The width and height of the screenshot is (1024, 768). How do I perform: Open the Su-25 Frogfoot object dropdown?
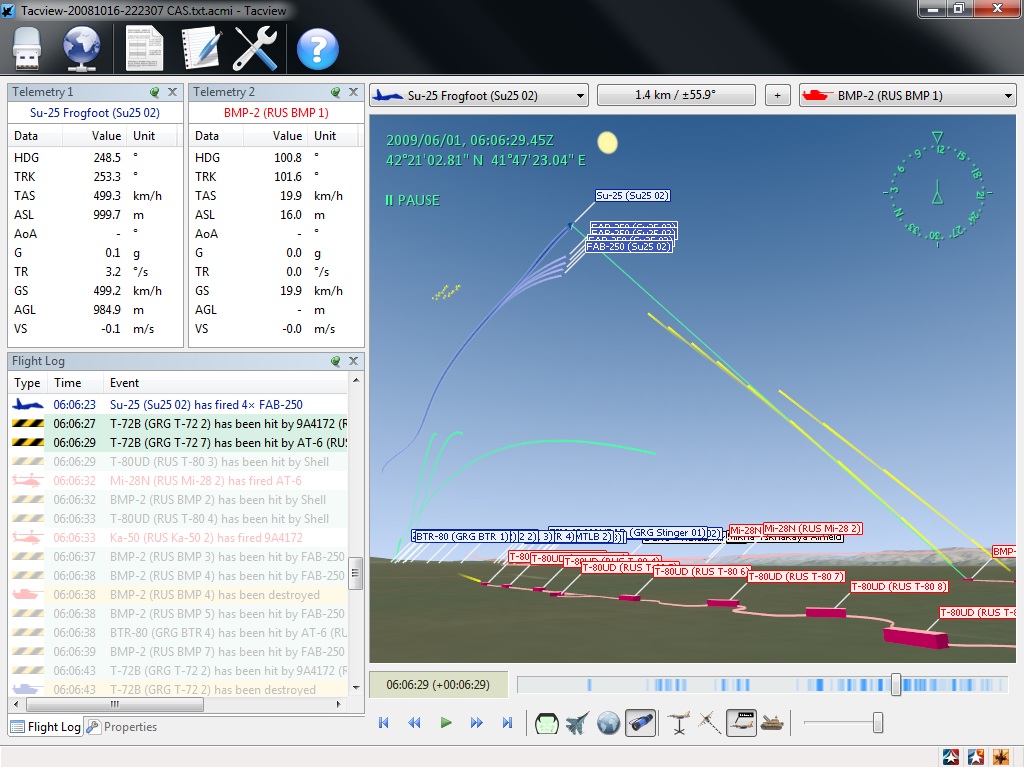[x=478, y=96]
